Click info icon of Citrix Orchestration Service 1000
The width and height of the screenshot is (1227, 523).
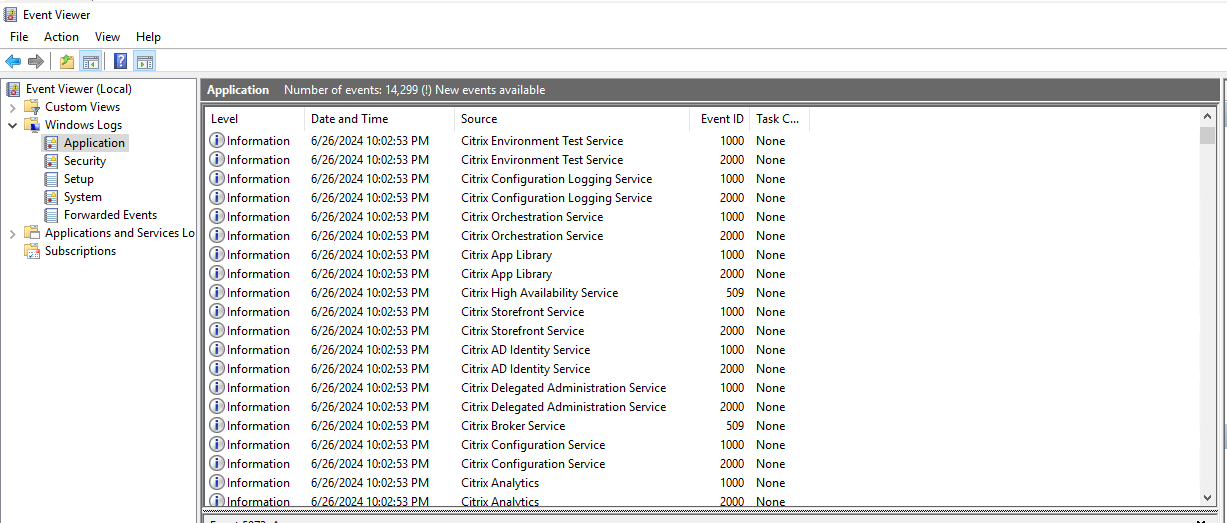click(217, 217)
